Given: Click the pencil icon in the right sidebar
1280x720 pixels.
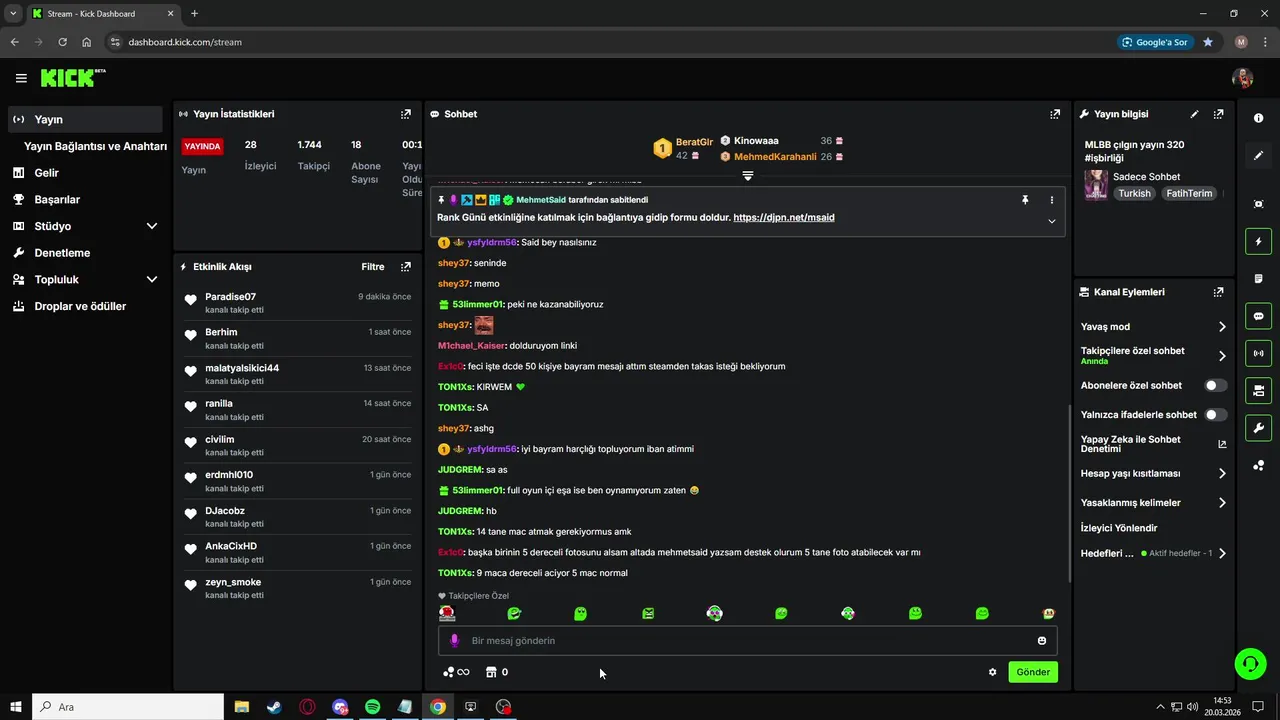Looking at the screenshot, I should pos(1258,156).
